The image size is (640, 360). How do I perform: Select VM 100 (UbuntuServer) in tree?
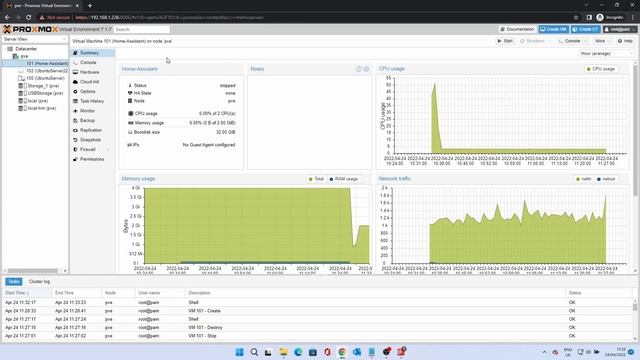point(45,78)
